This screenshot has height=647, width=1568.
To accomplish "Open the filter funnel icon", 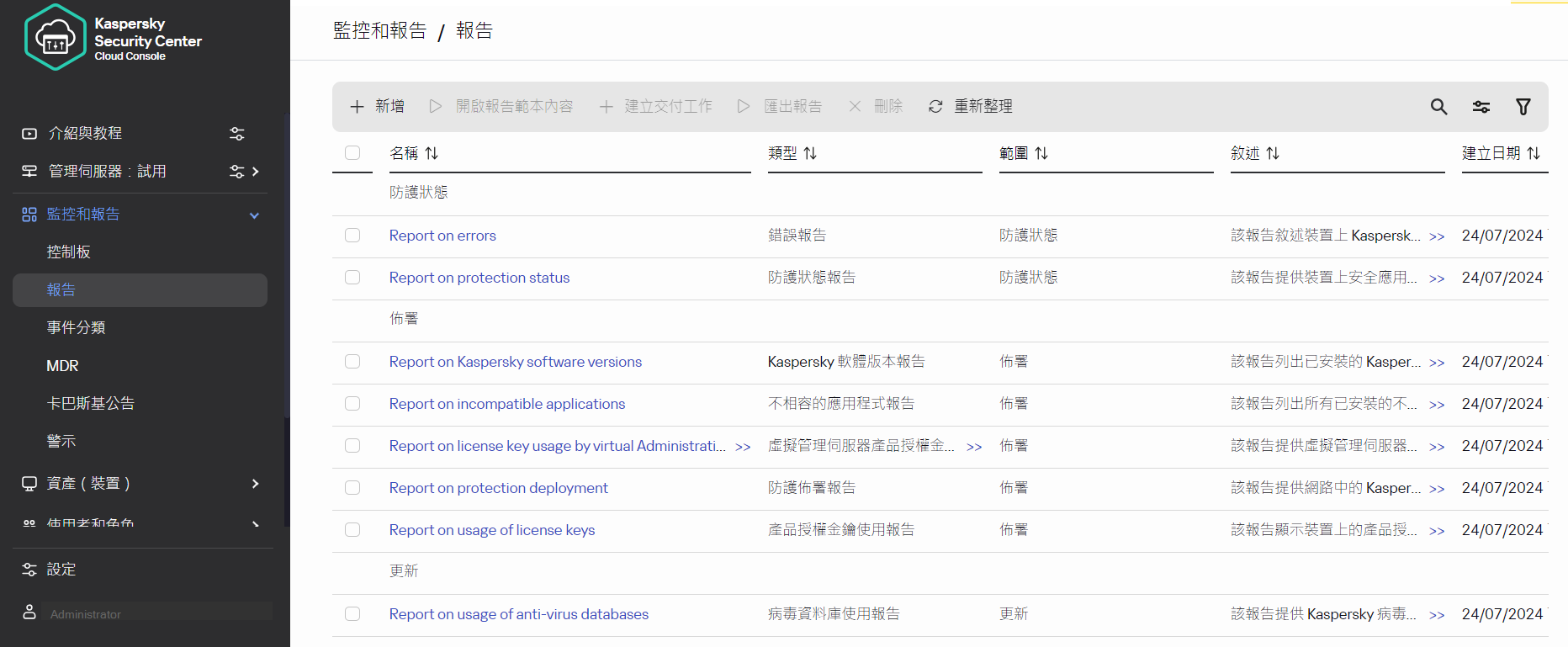I will coord(1523,107).
